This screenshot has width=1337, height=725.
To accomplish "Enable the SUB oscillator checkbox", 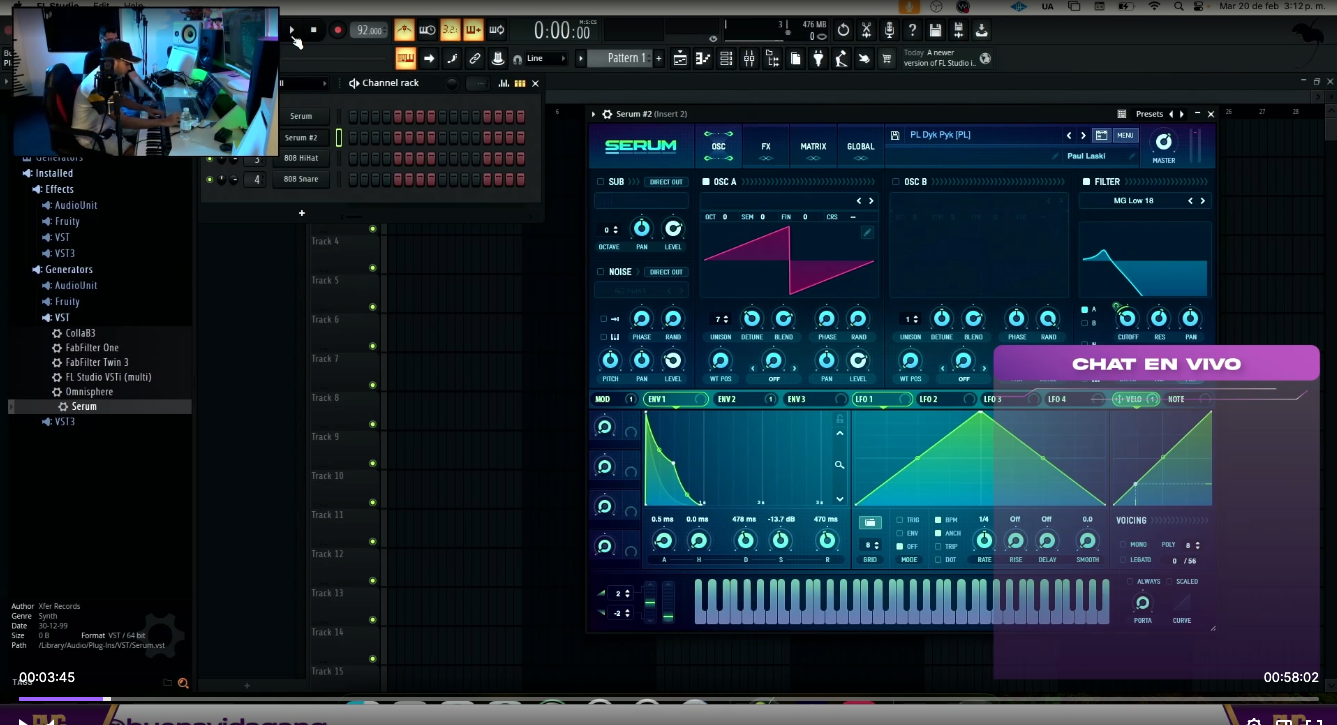I will (x=601, y=182).
